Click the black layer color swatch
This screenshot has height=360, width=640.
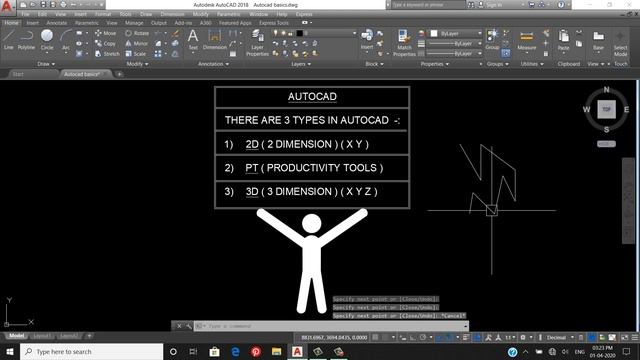click(300, 33)
